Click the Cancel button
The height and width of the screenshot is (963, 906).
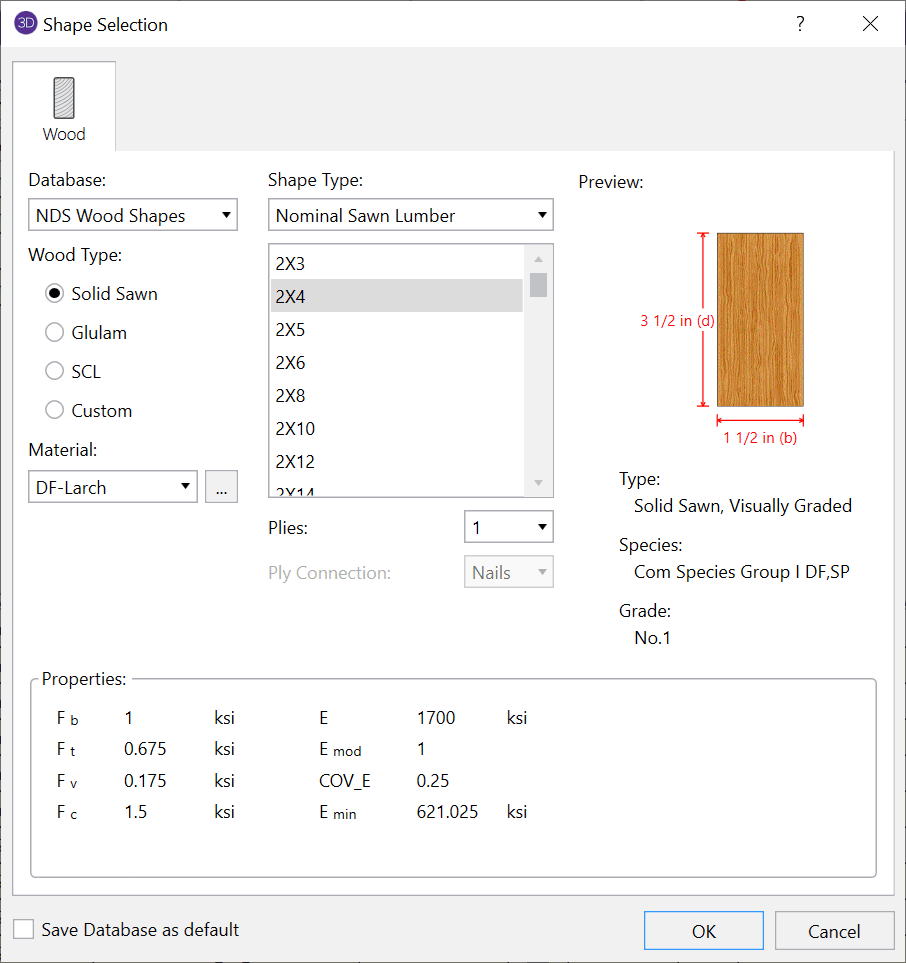coord(834,931)
